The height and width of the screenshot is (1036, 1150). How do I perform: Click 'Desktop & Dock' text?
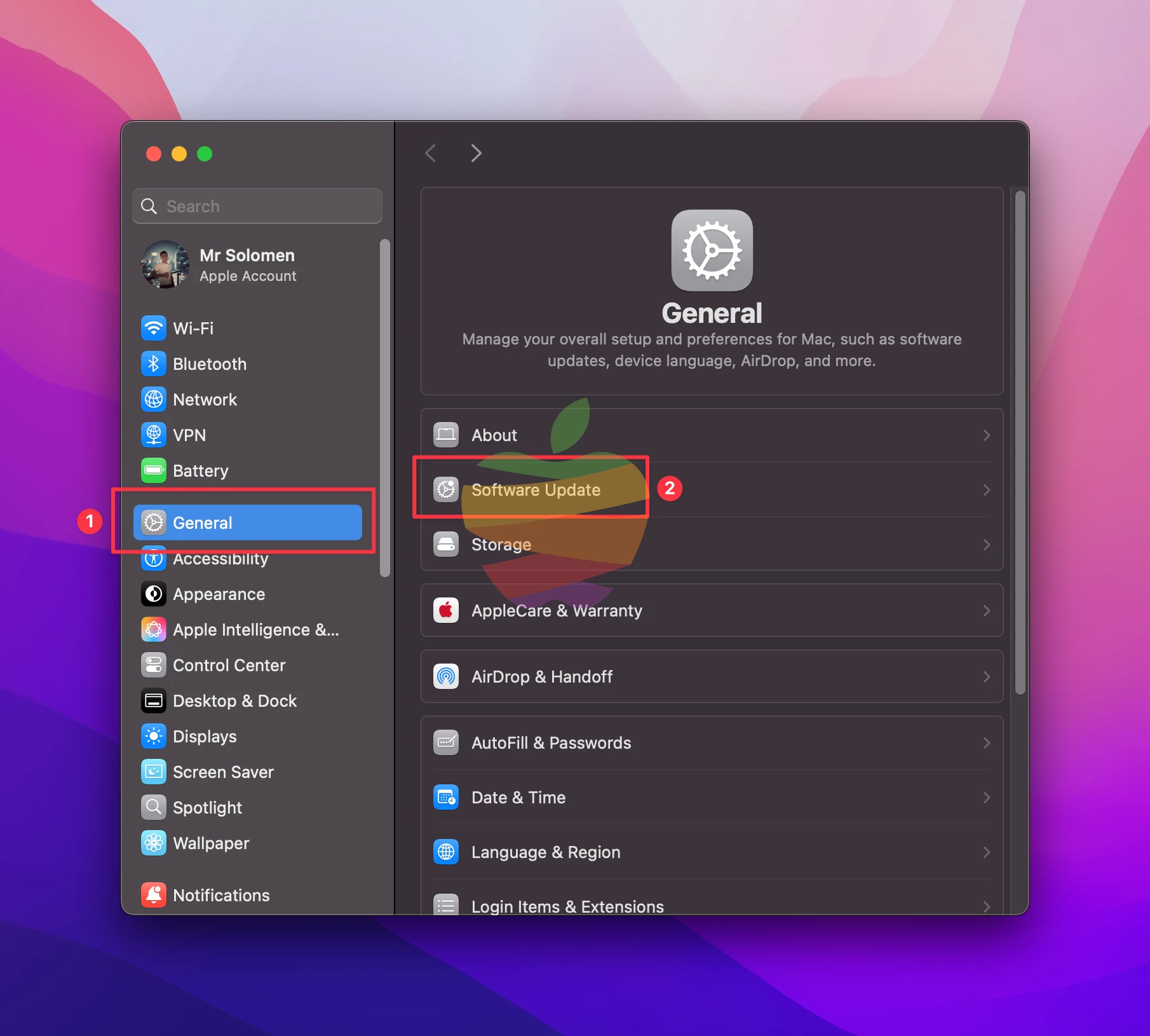pos(234,701)
